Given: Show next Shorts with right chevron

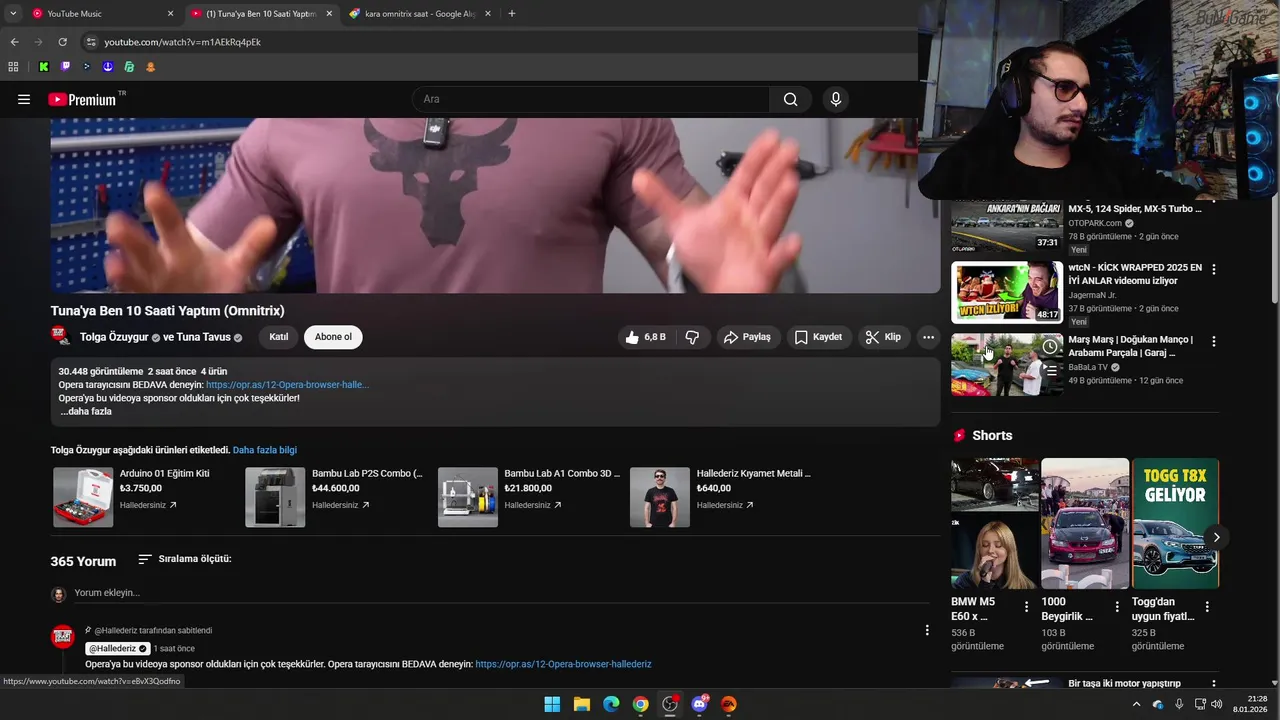Looking at the screenshot, I should 1216,537.
